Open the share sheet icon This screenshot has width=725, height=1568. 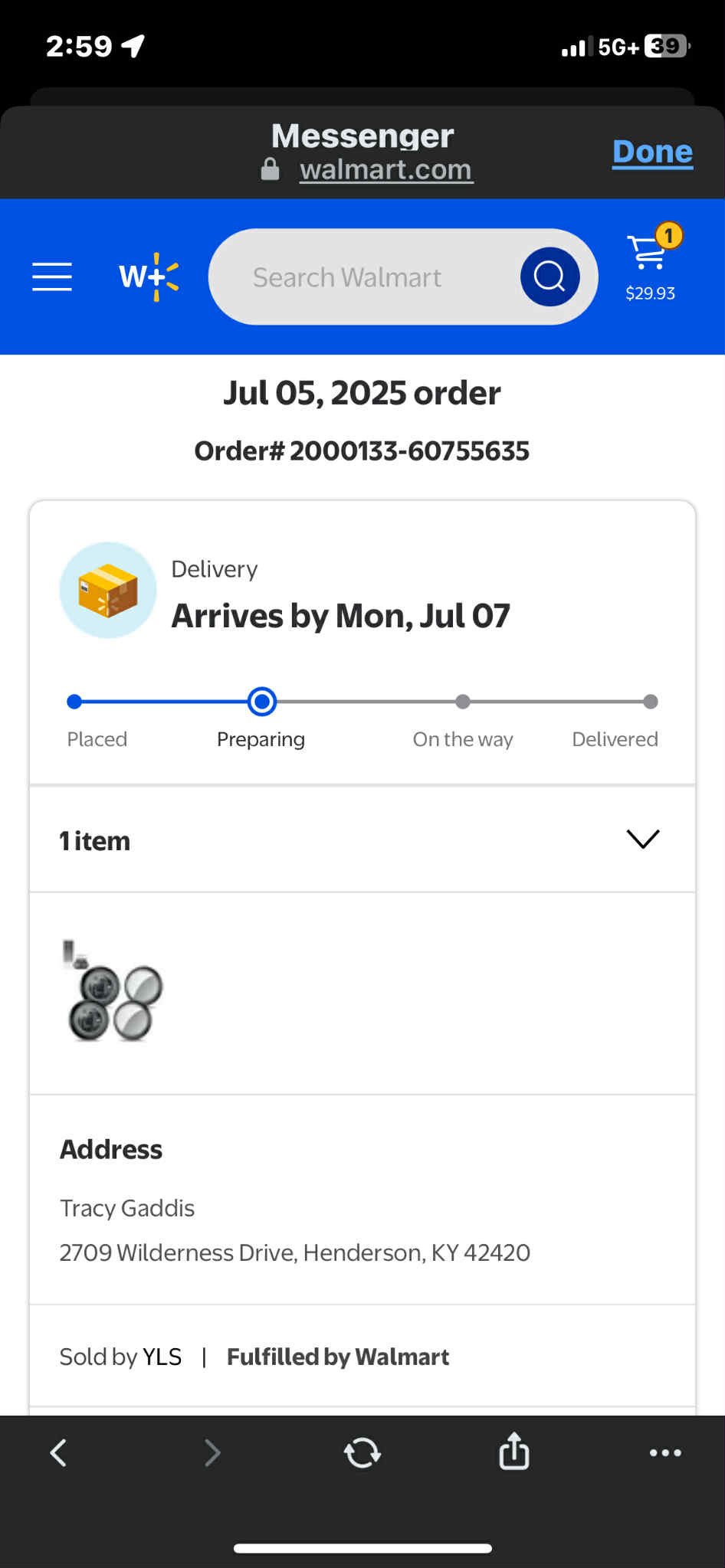tap(513, 1451)
